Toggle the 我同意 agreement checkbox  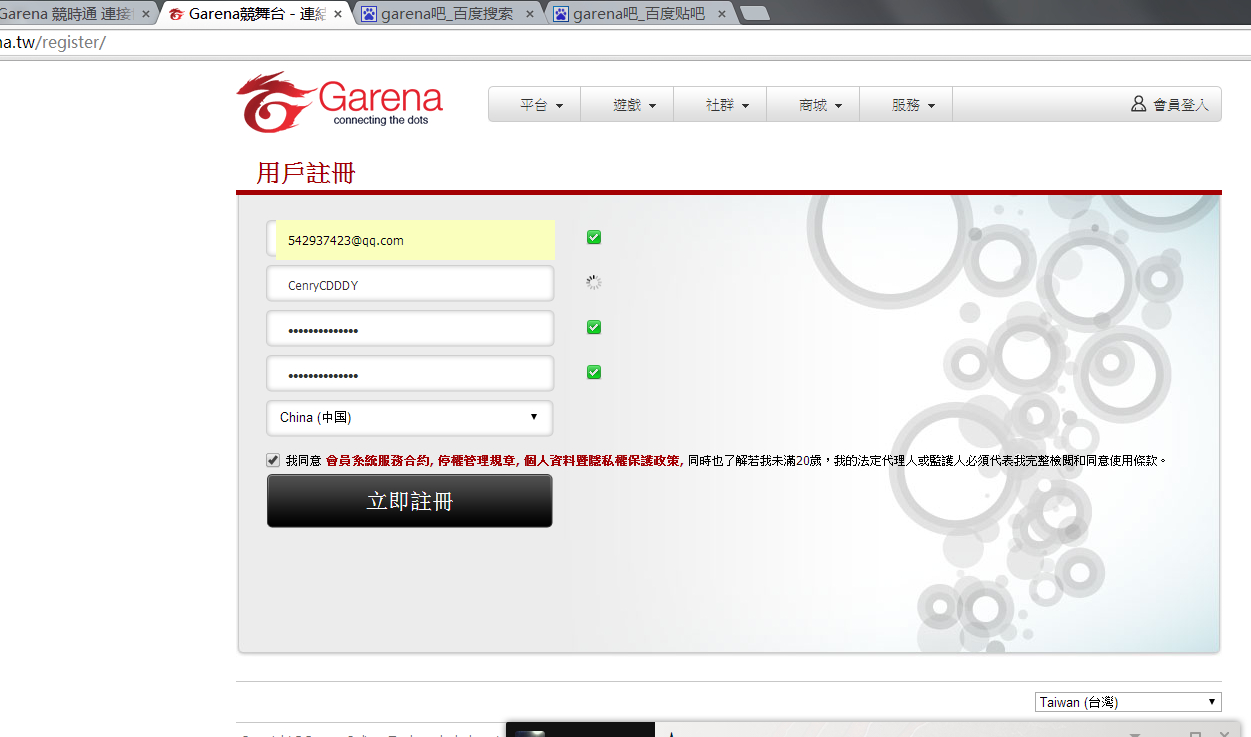click(273, 460)
